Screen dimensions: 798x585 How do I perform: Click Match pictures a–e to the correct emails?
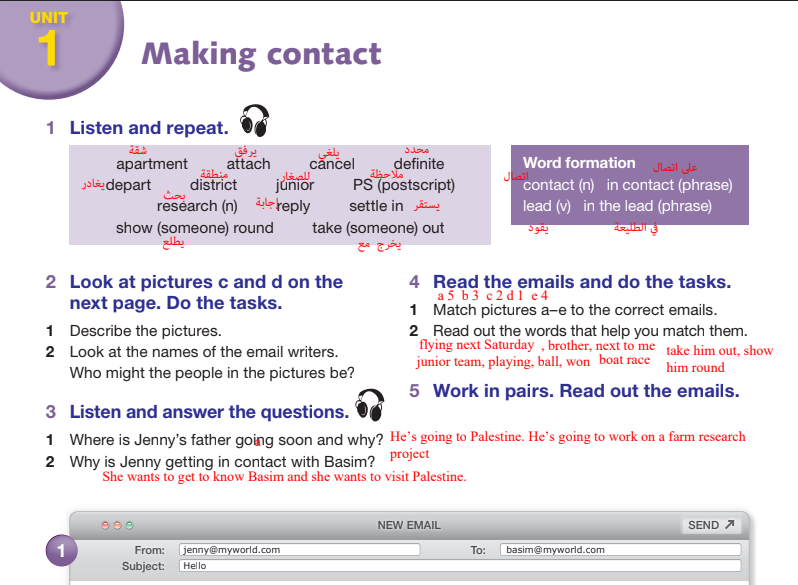coord(575,310)
